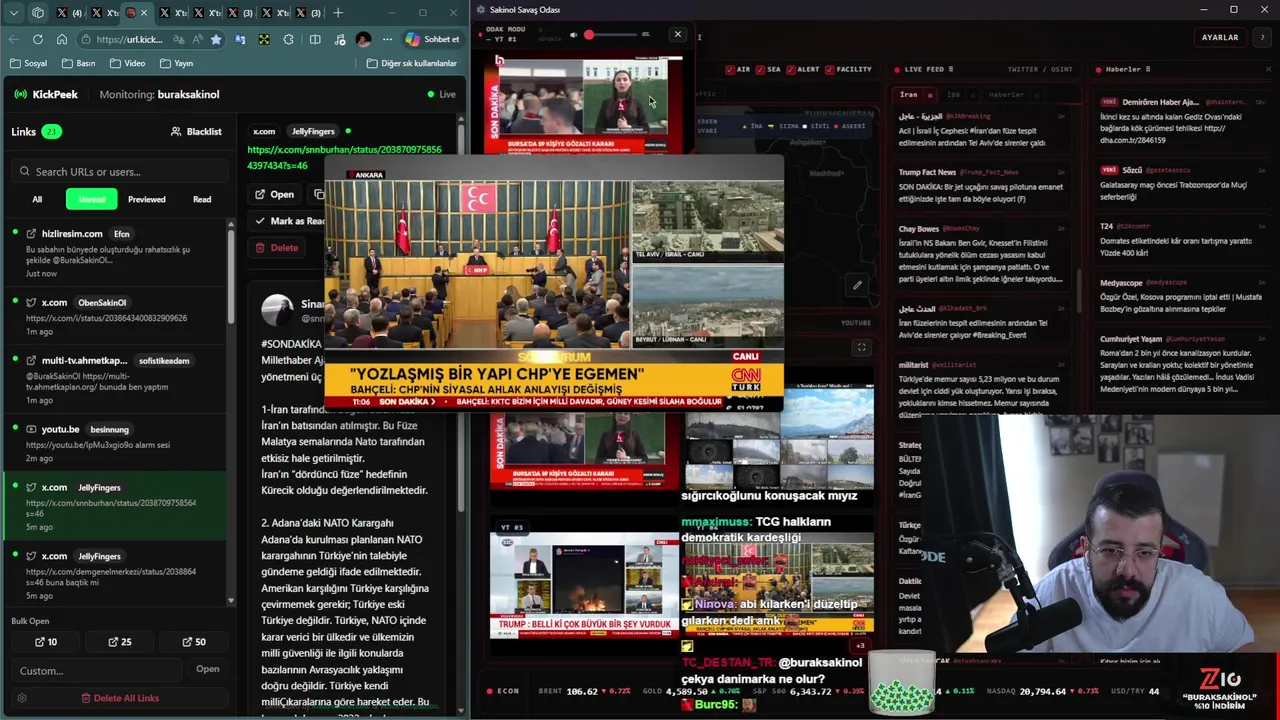Click the Copilot Sohbet et button
Viewport: 1280px width, 720px height.
pyautogui.click(x=433, y=39)
